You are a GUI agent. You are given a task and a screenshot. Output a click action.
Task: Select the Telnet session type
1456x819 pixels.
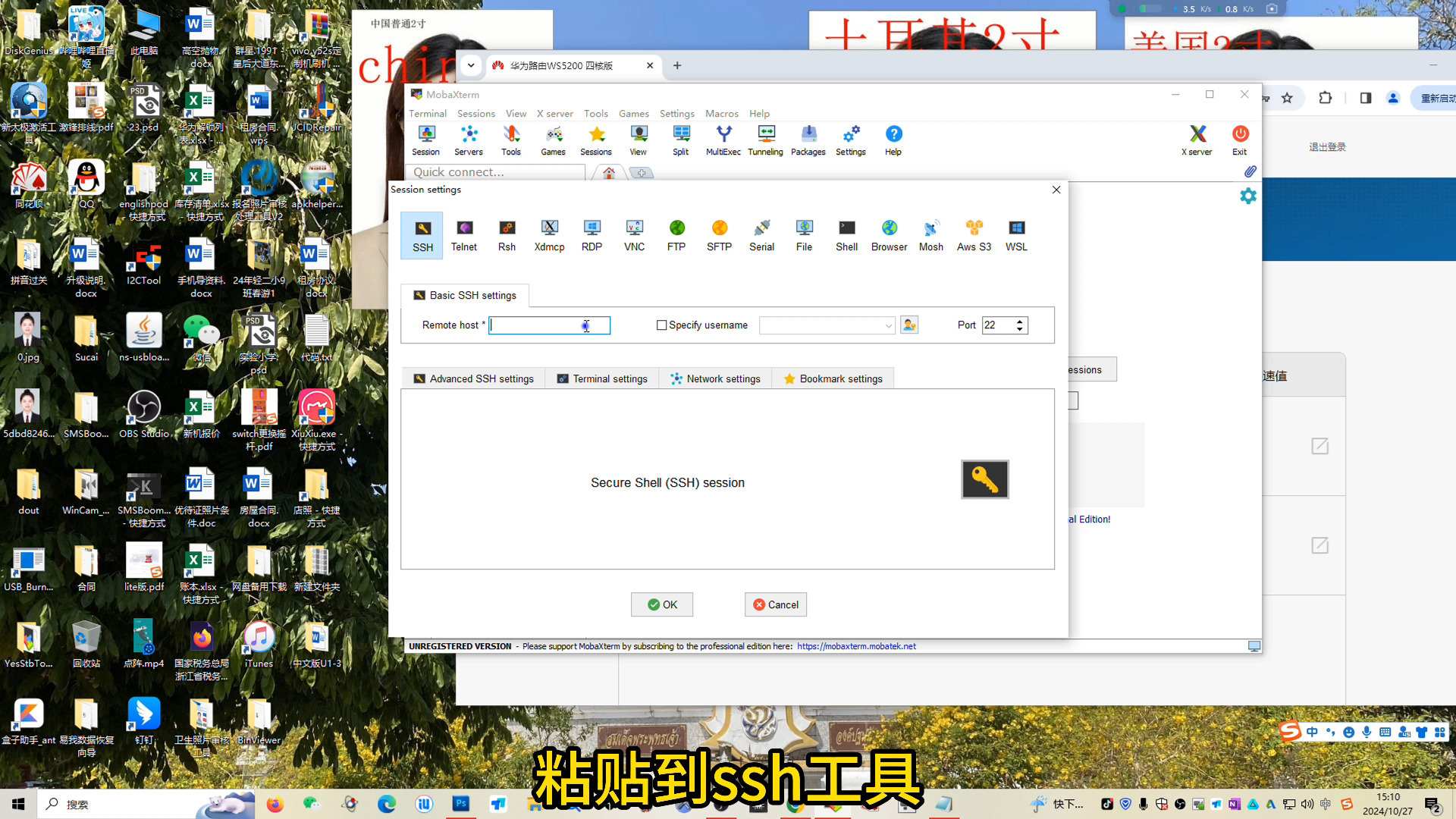click(464, 235)
